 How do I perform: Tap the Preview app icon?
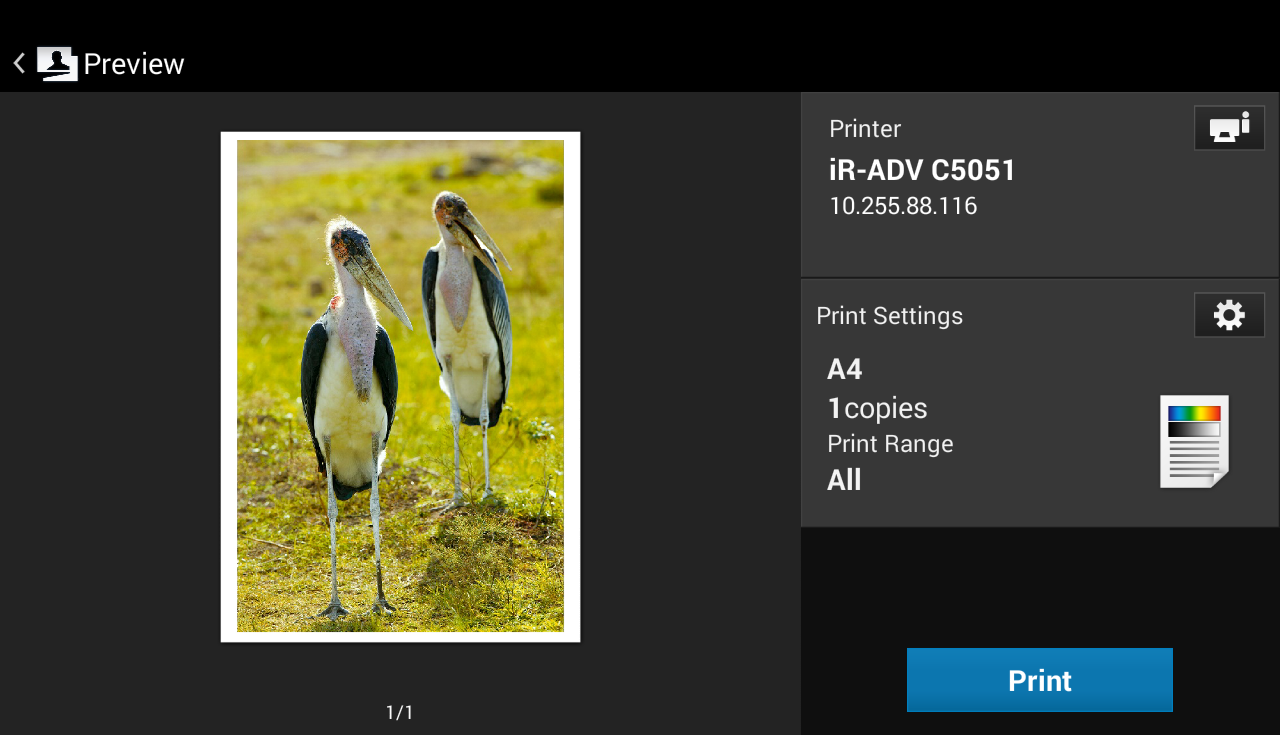57,64
